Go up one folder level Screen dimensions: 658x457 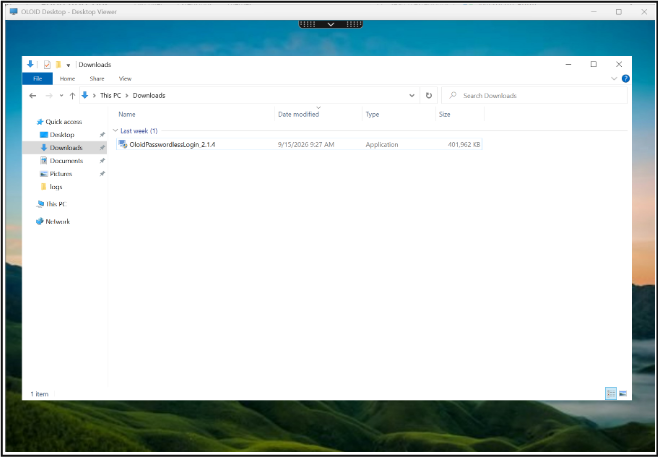coord(72,96)
